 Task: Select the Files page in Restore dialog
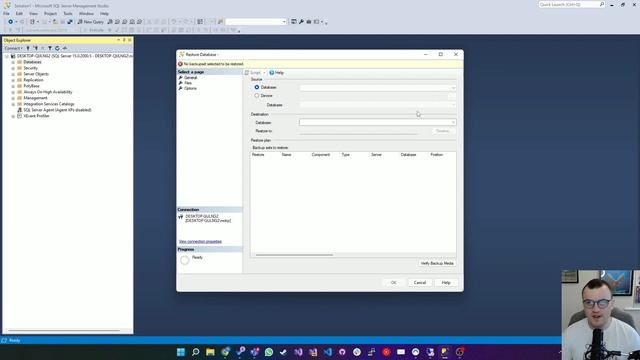tap(188, 83)
